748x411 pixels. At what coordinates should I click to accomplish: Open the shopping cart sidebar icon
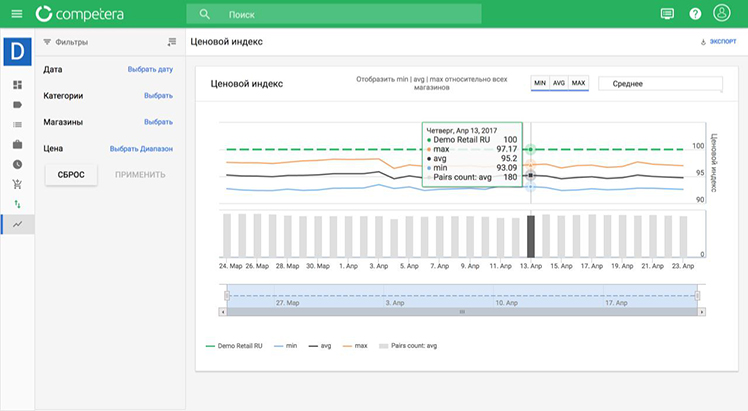point(18,184)
